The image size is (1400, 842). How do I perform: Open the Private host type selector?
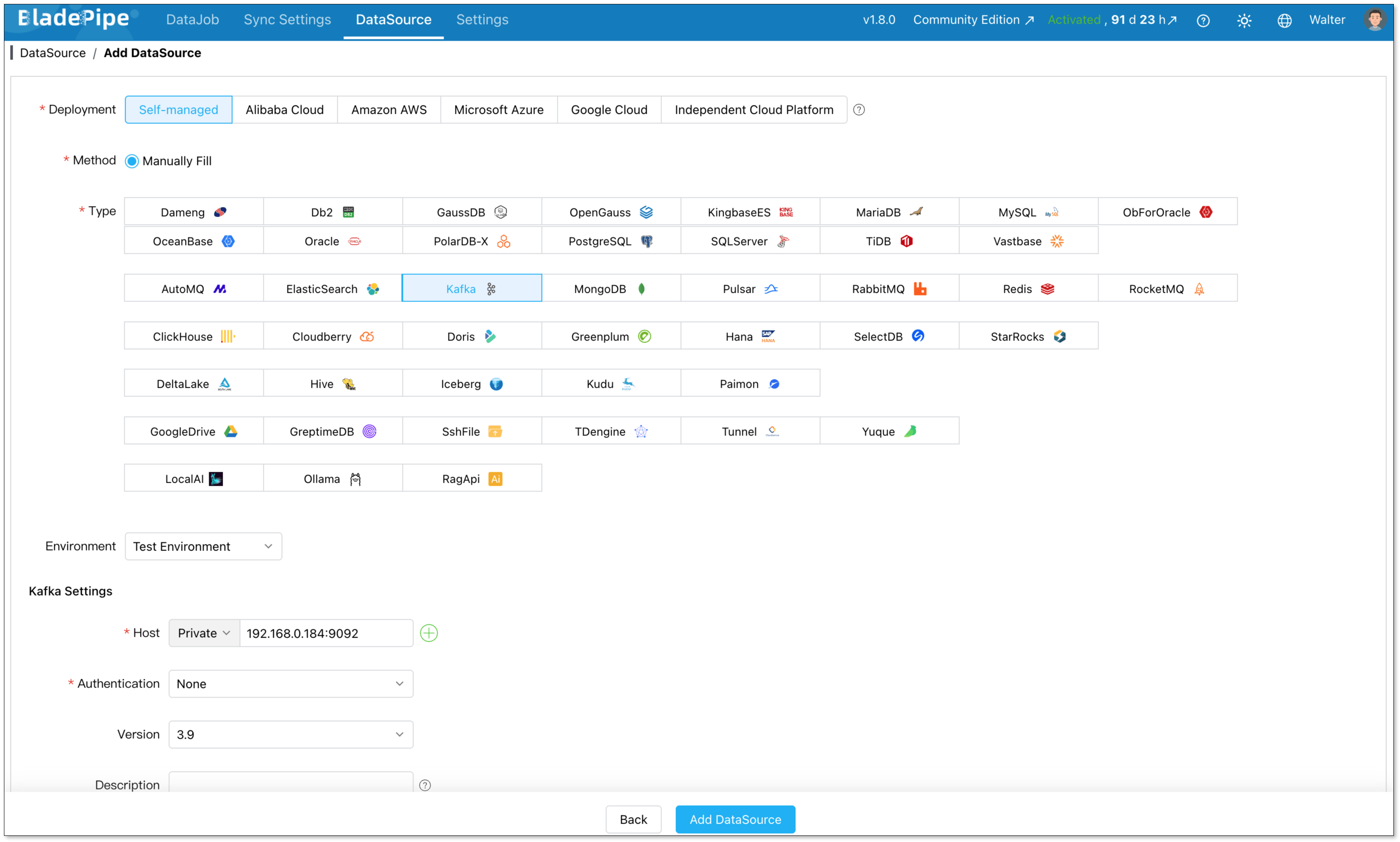coord(203,633)
